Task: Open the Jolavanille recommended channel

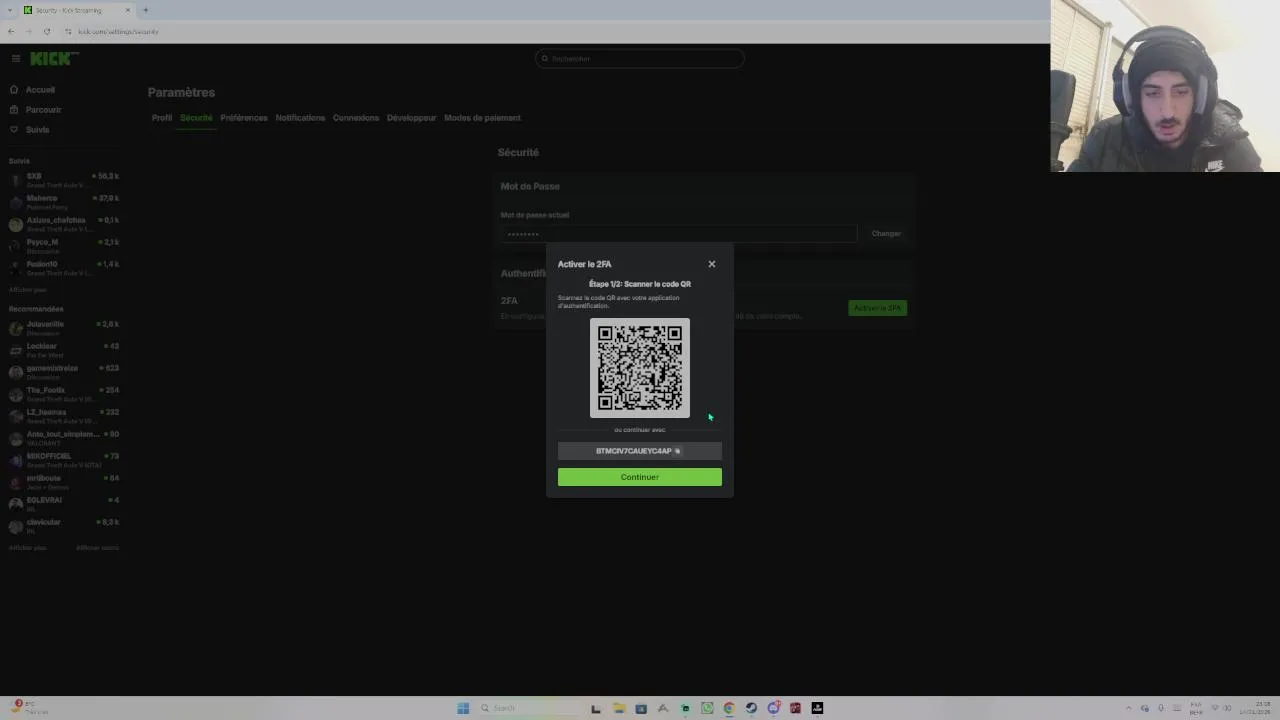Action: tap(64, 327)
